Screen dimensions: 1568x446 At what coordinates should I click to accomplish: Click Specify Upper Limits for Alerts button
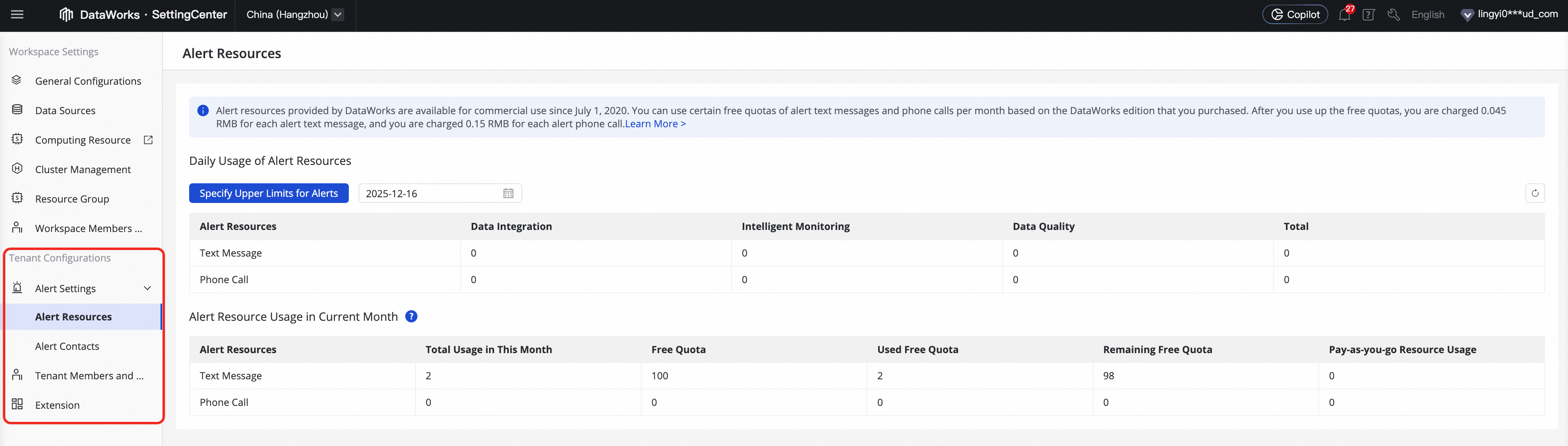269,194
